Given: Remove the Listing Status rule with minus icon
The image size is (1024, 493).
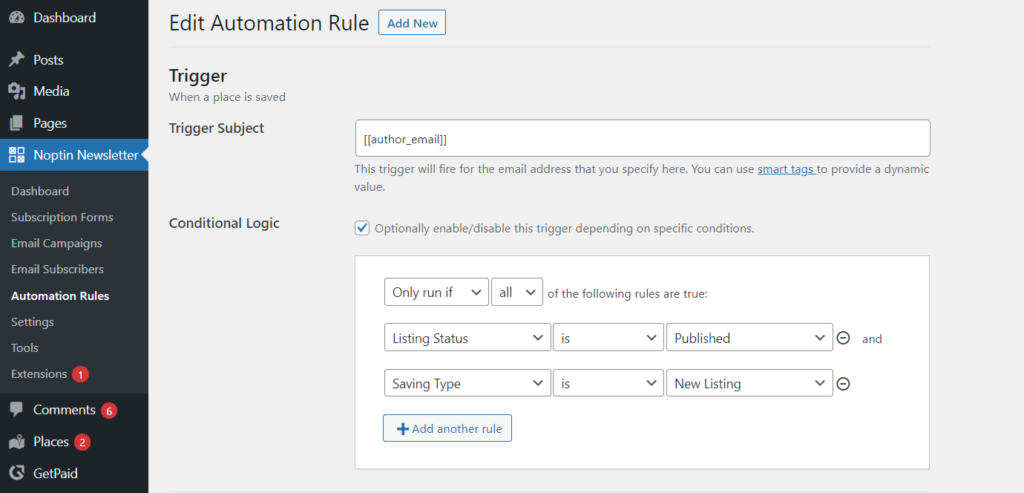Looking at the screenshot, I should coord(843,339).
